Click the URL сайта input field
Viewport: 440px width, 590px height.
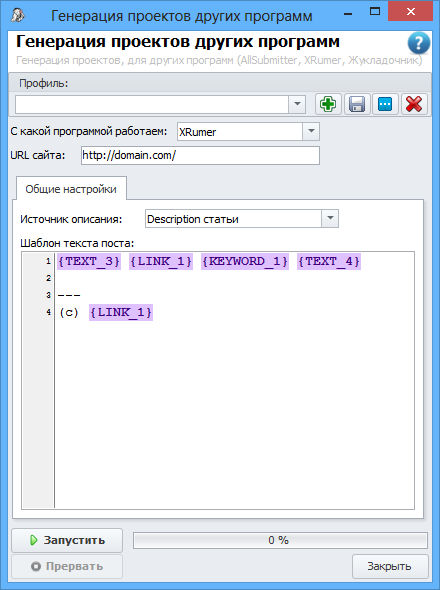coord(200,155)
